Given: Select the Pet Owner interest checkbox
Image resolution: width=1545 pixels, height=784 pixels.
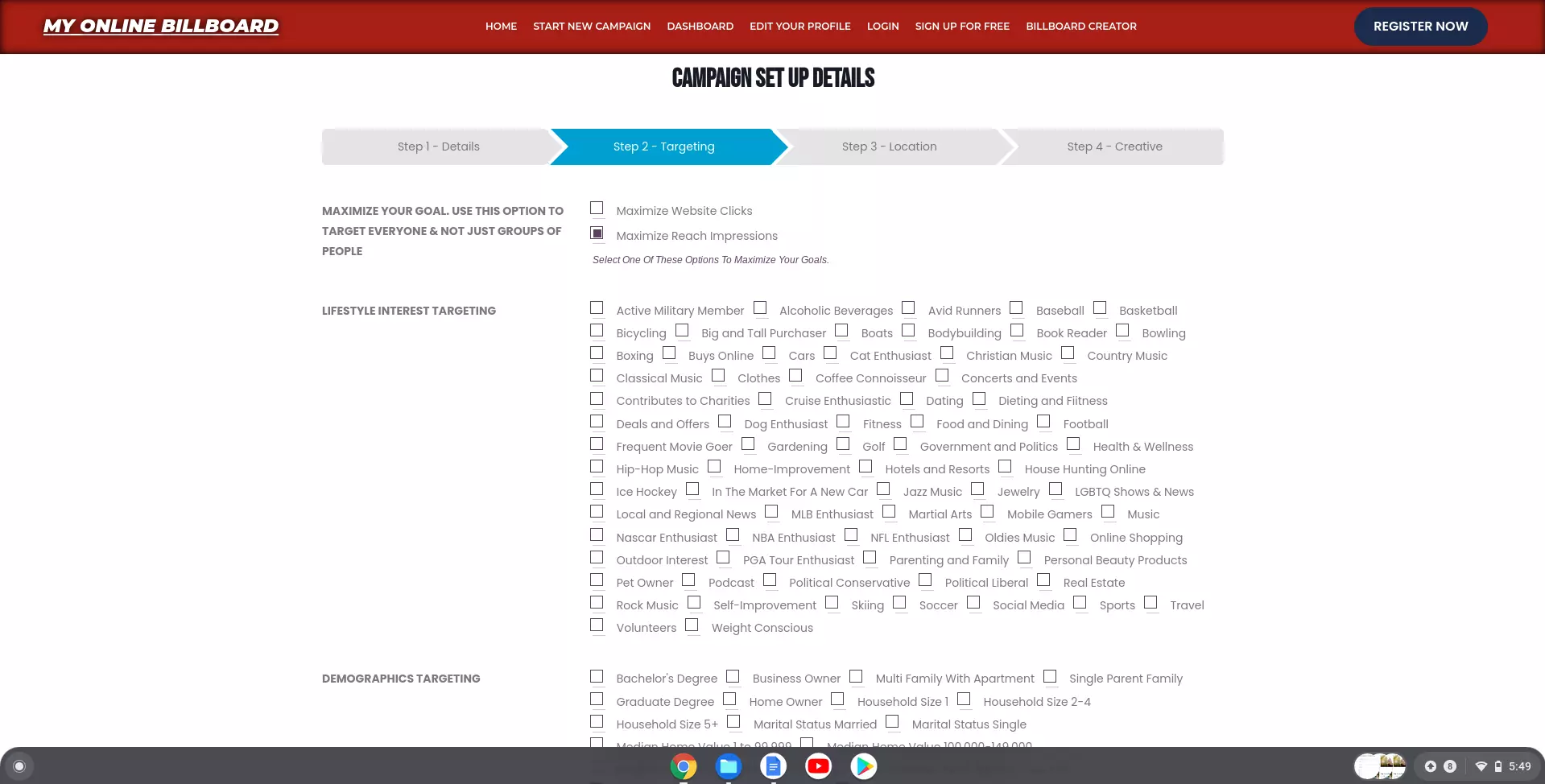Looking at the screenshot, I should click(x=597, y=580).
